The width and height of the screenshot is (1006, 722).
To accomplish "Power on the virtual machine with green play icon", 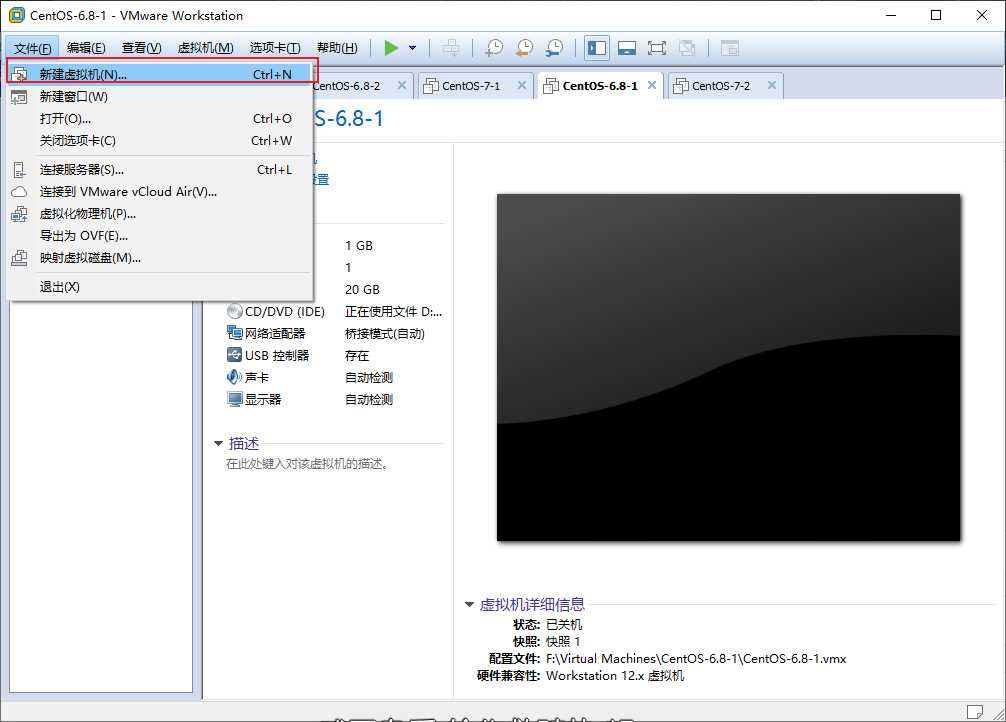I will click(391, 48).
